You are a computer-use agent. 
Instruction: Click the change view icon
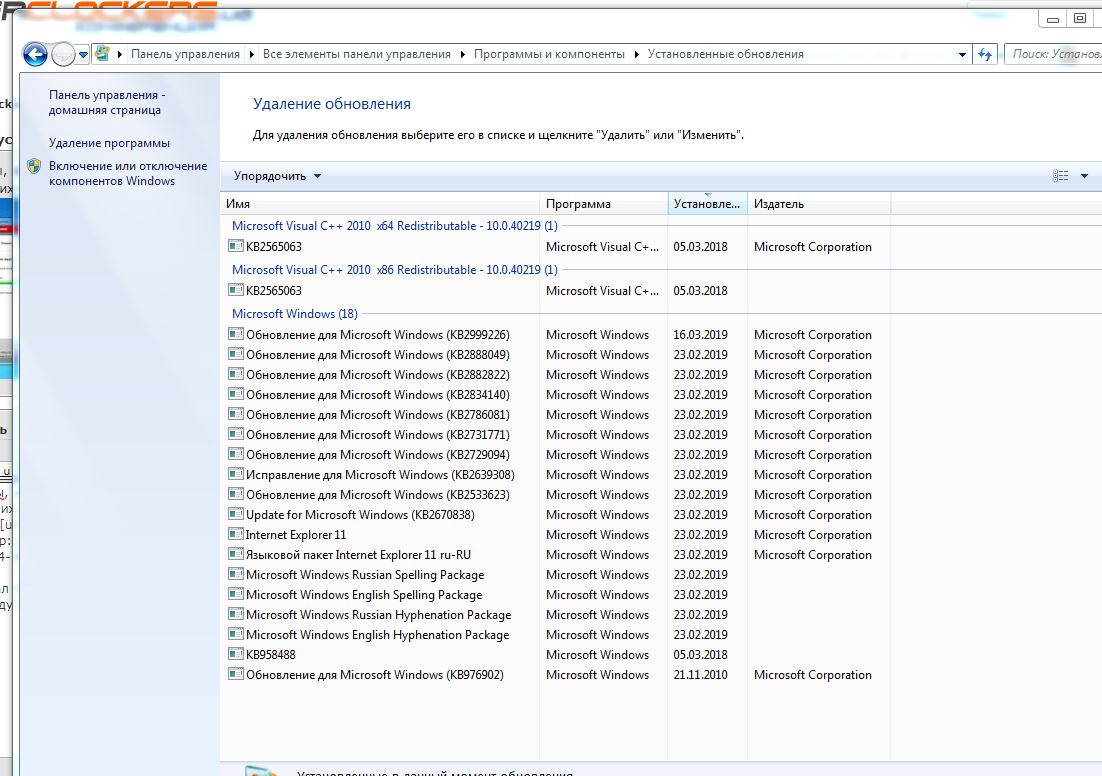(x=1061, y=176)
